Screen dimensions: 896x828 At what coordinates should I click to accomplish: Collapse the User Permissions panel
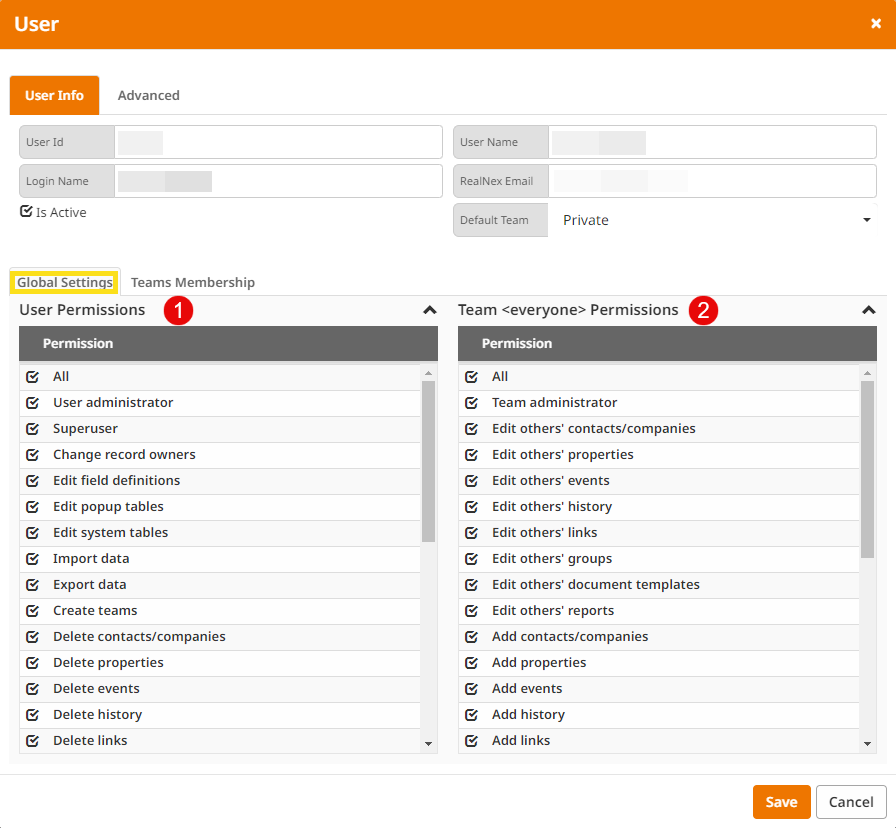point(429,310)
